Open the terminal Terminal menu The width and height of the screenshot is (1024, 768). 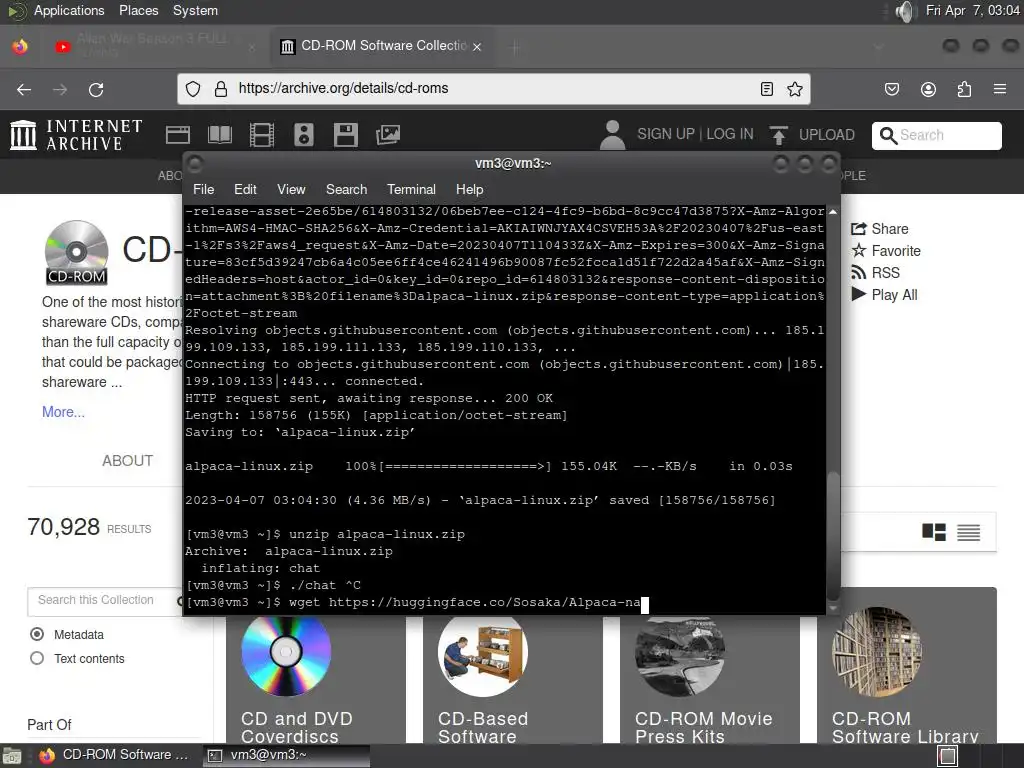pyautogui.click(x=411, y=189)
